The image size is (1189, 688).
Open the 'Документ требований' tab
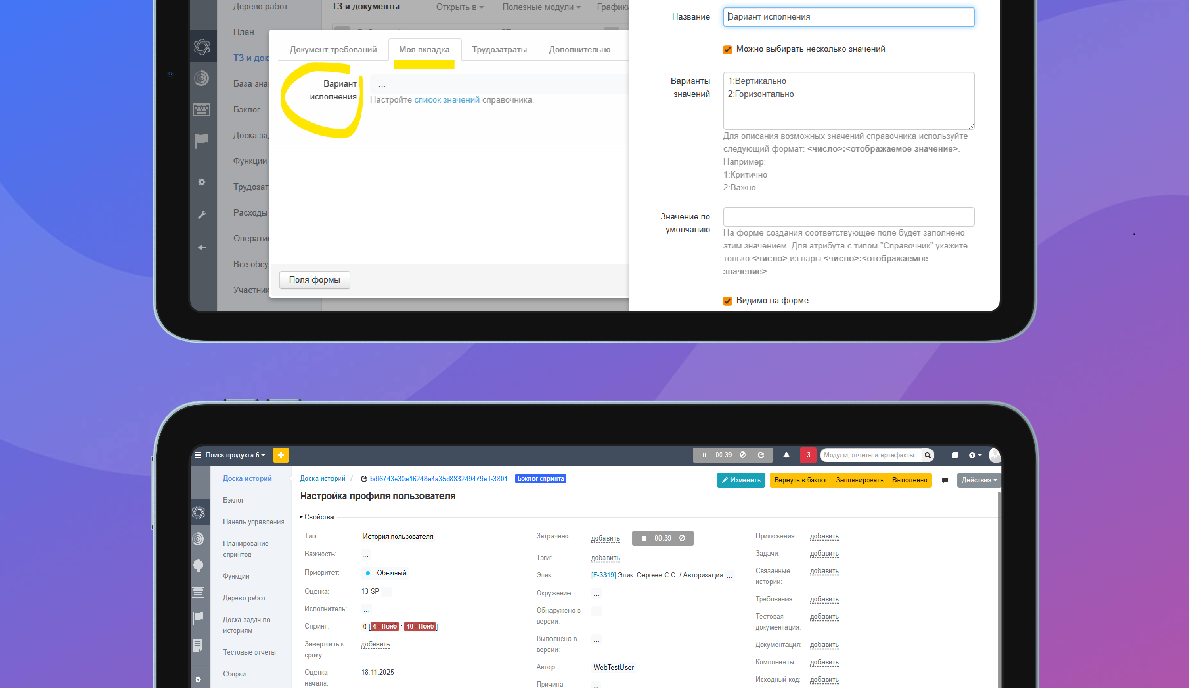coord(333,49)
